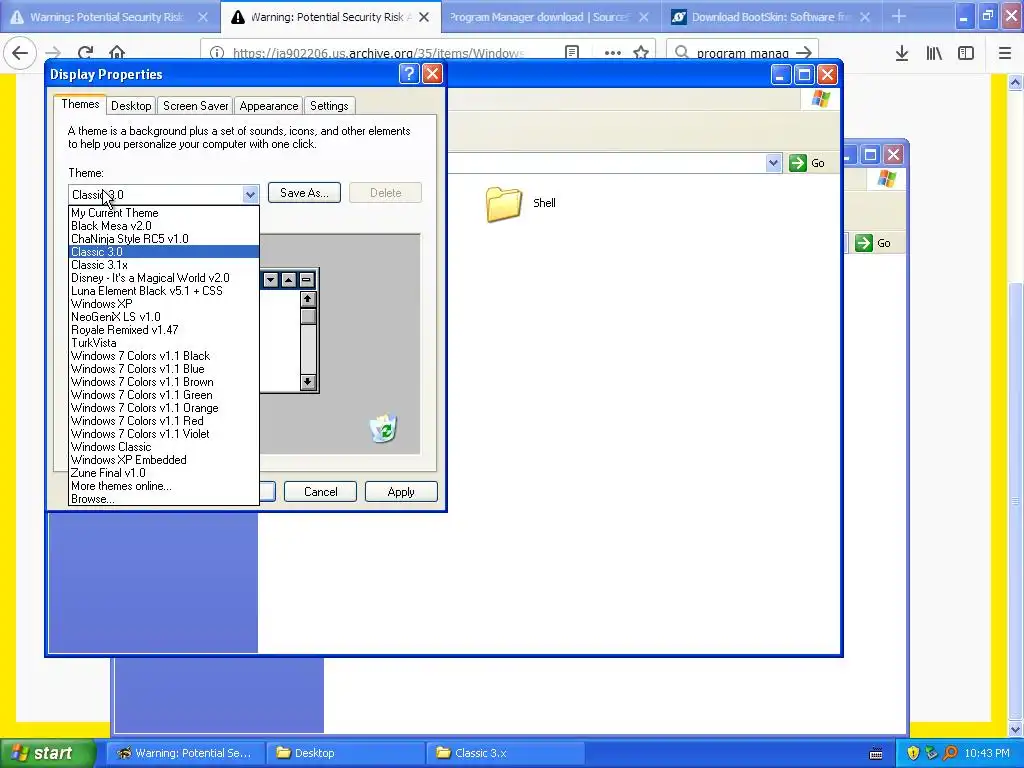Image resolution: width=1024 pixels, height=768 pixels.
Task: Open a new browser tab with plus
Action: (x=899, y=16)
